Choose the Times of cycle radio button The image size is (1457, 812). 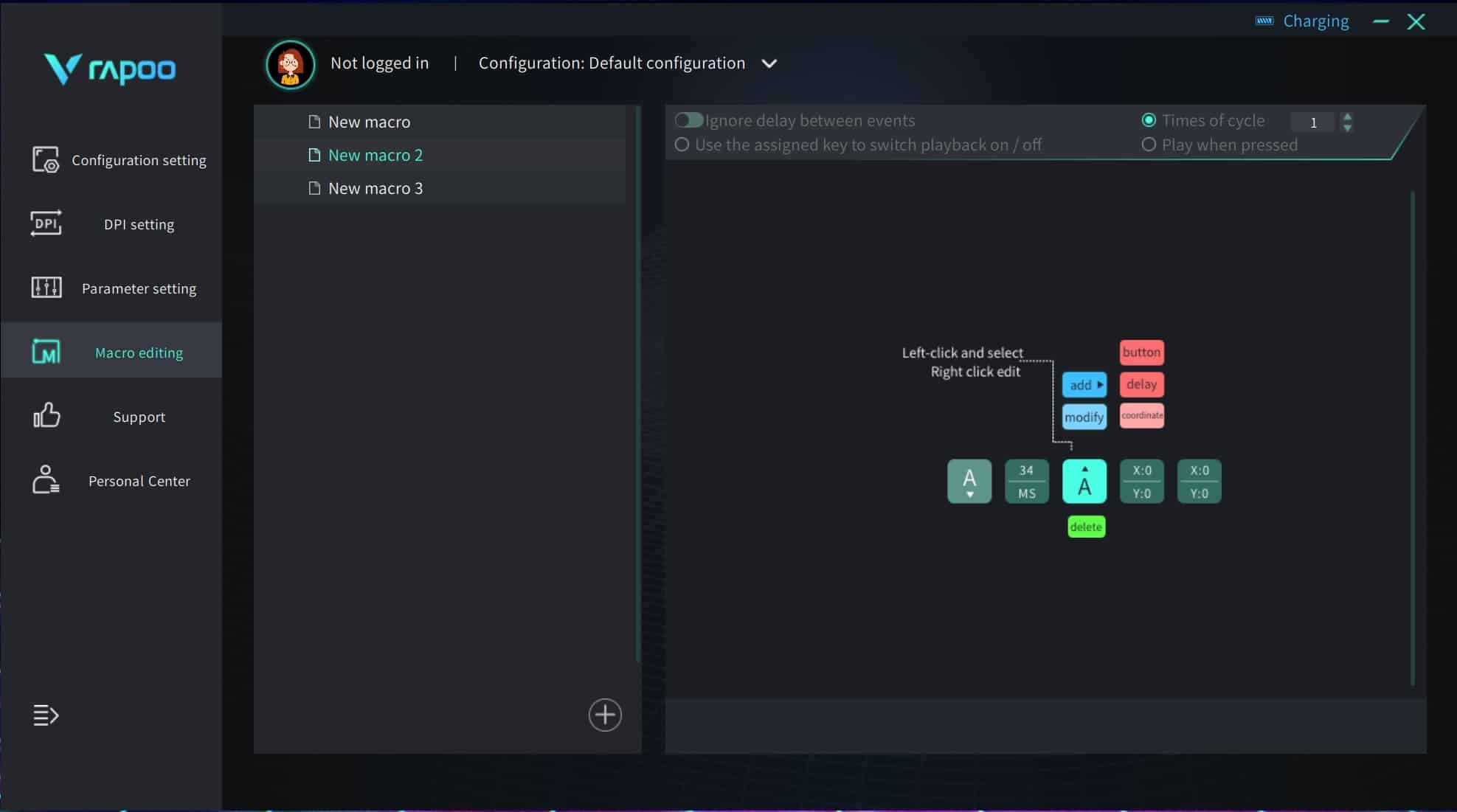[1149, 120]
